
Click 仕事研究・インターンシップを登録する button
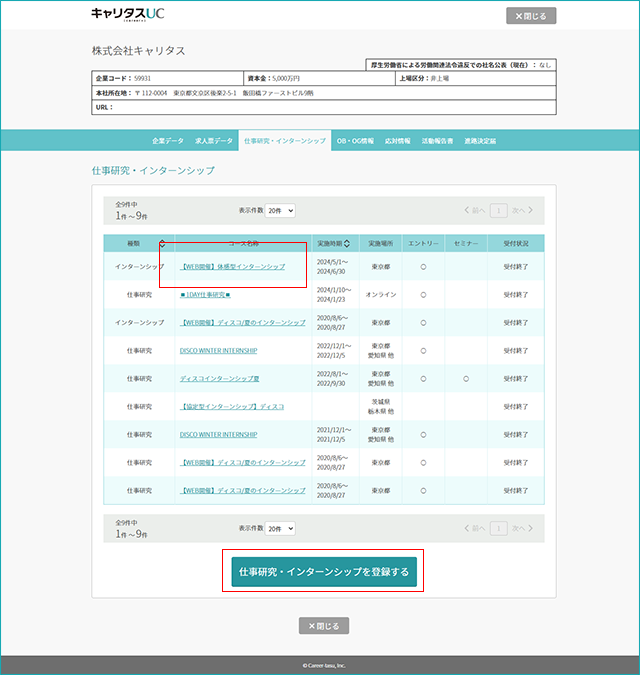coord(324,572)
